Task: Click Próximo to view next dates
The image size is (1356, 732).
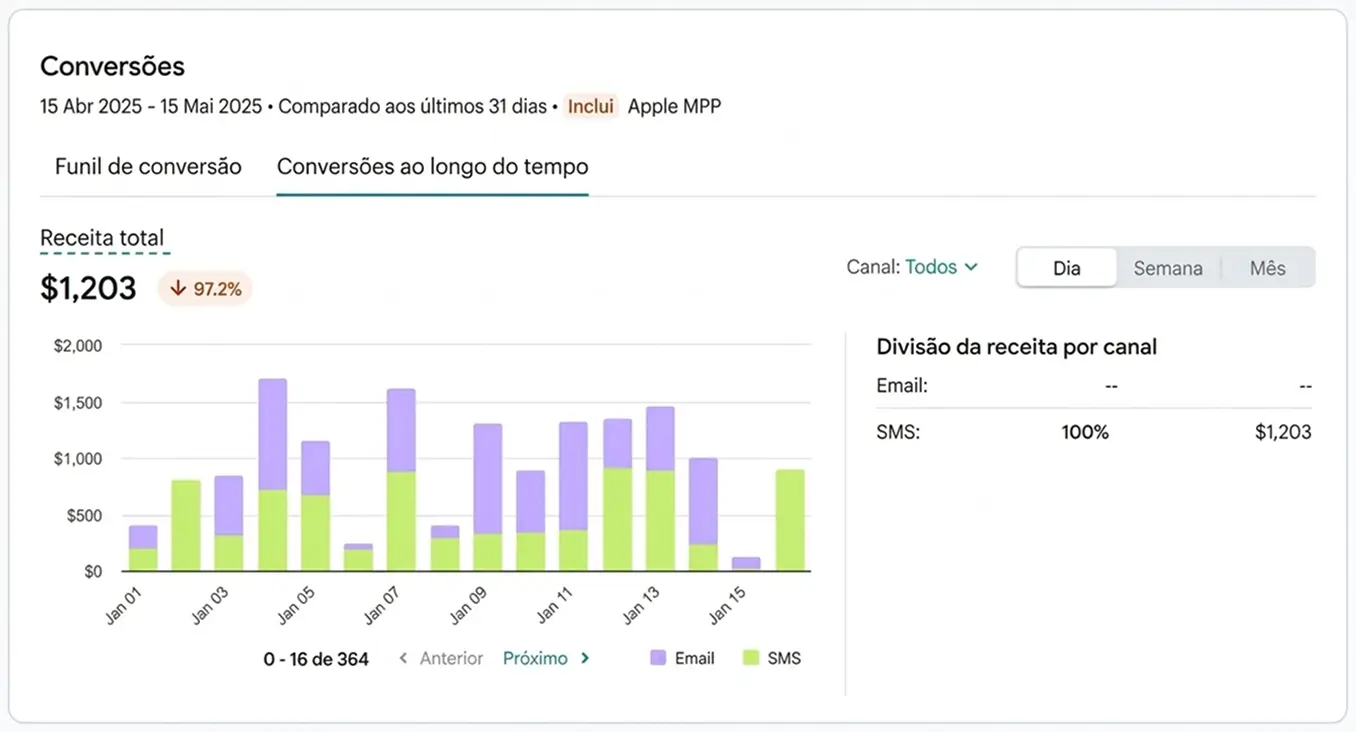Action: pyautogui.click(x=535, y=658)
